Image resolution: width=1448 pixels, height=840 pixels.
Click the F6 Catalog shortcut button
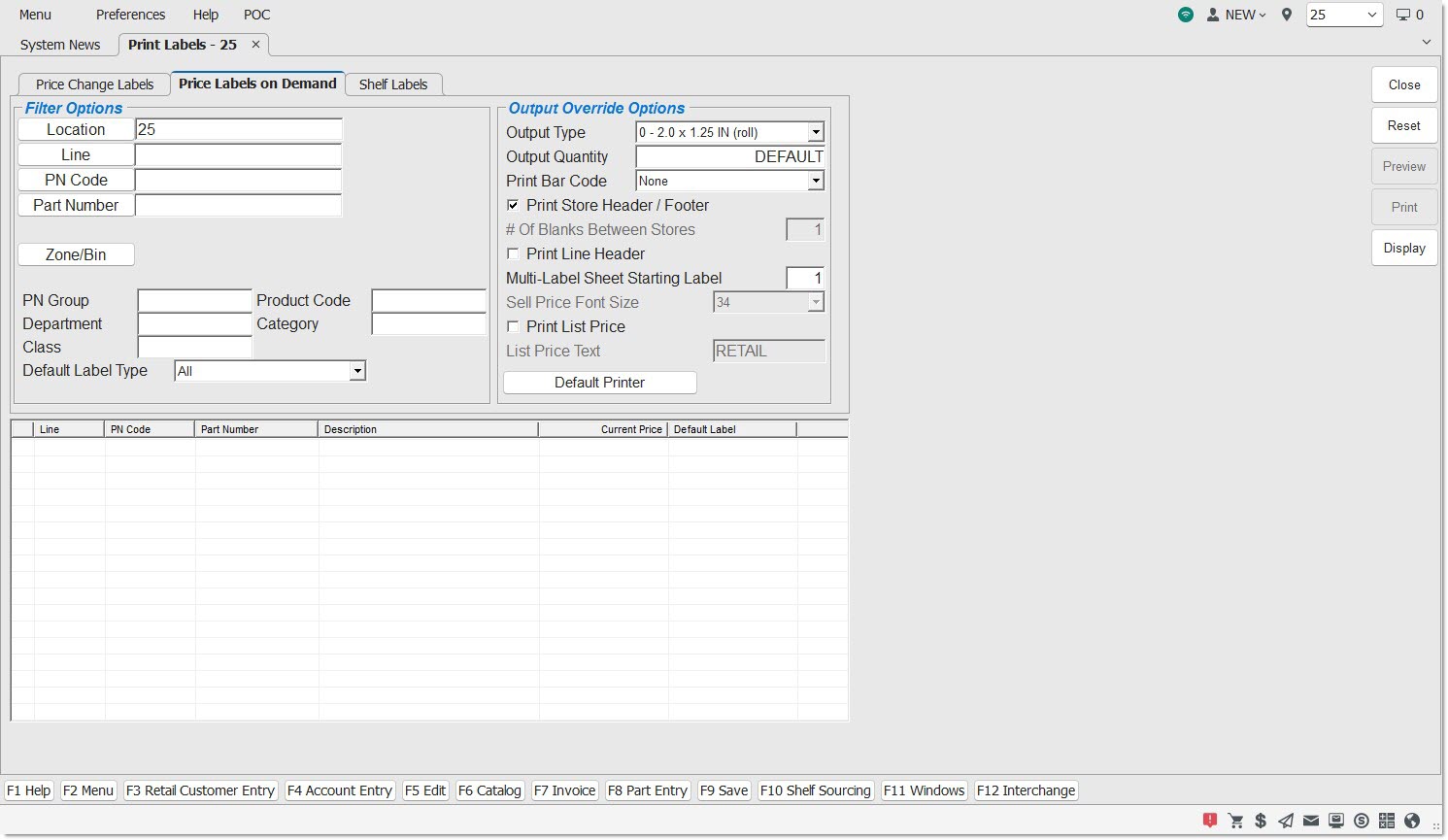pyautogui.click(x=489, y=790)
